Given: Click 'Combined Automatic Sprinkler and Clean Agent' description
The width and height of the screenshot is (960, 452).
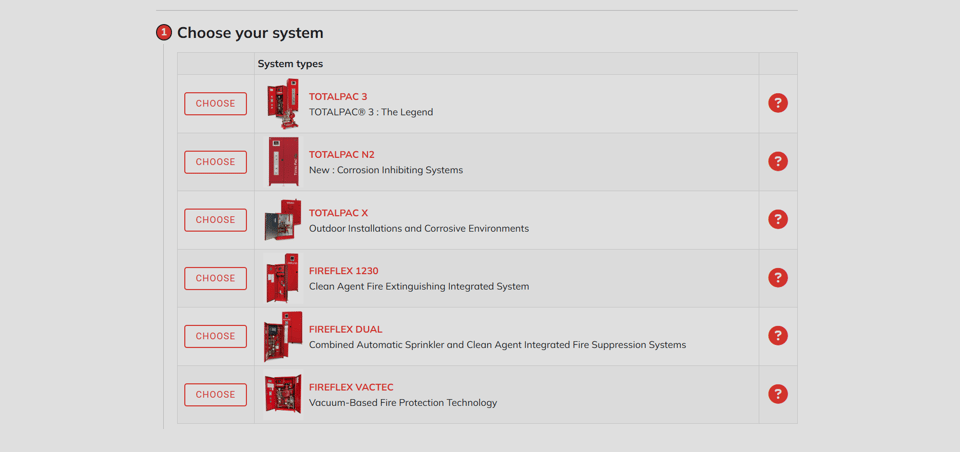Looking at the screenshot, I should [497, 345].
